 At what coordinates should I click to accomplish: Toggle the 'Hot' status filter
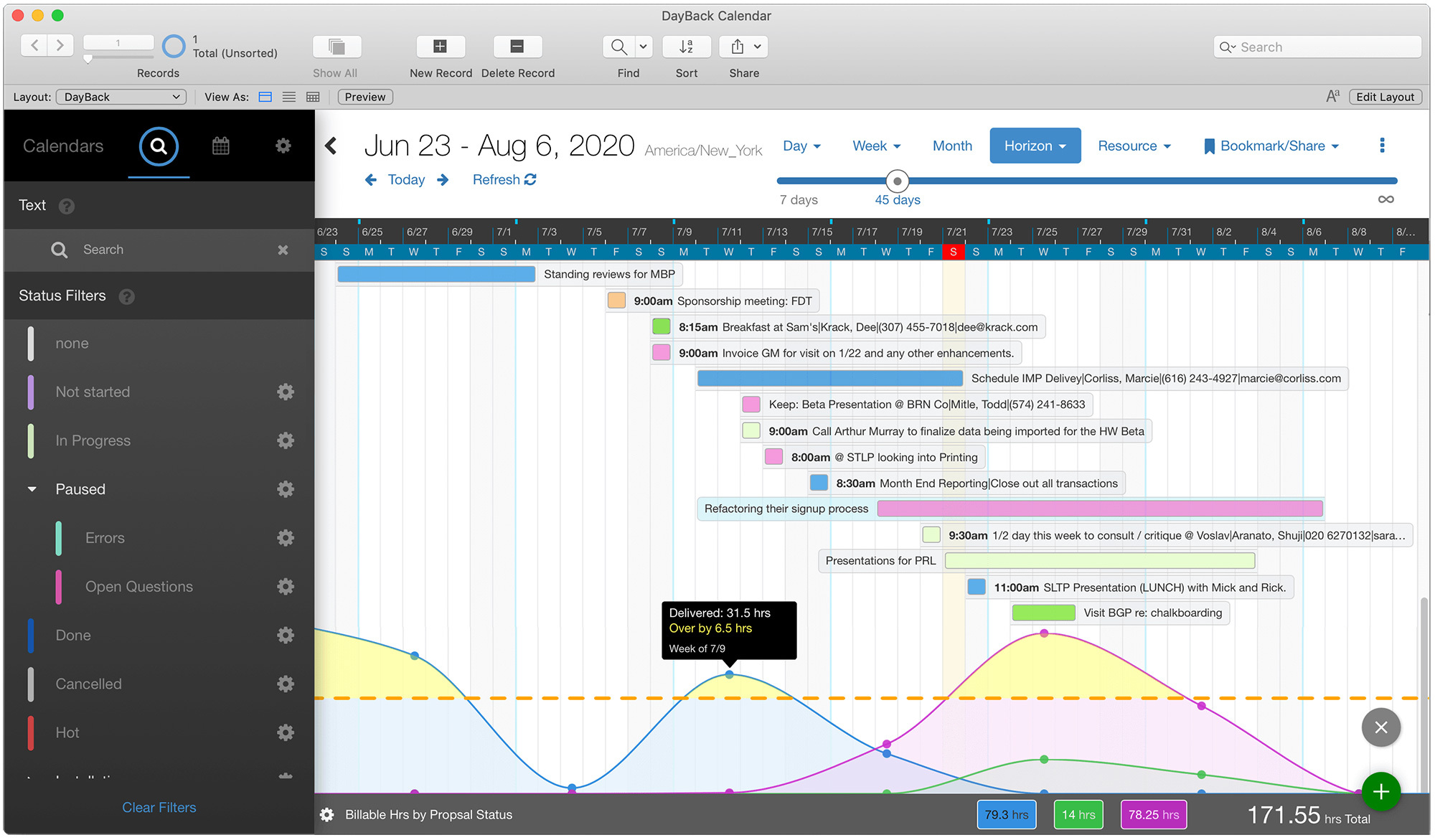[x=67, y=732]
